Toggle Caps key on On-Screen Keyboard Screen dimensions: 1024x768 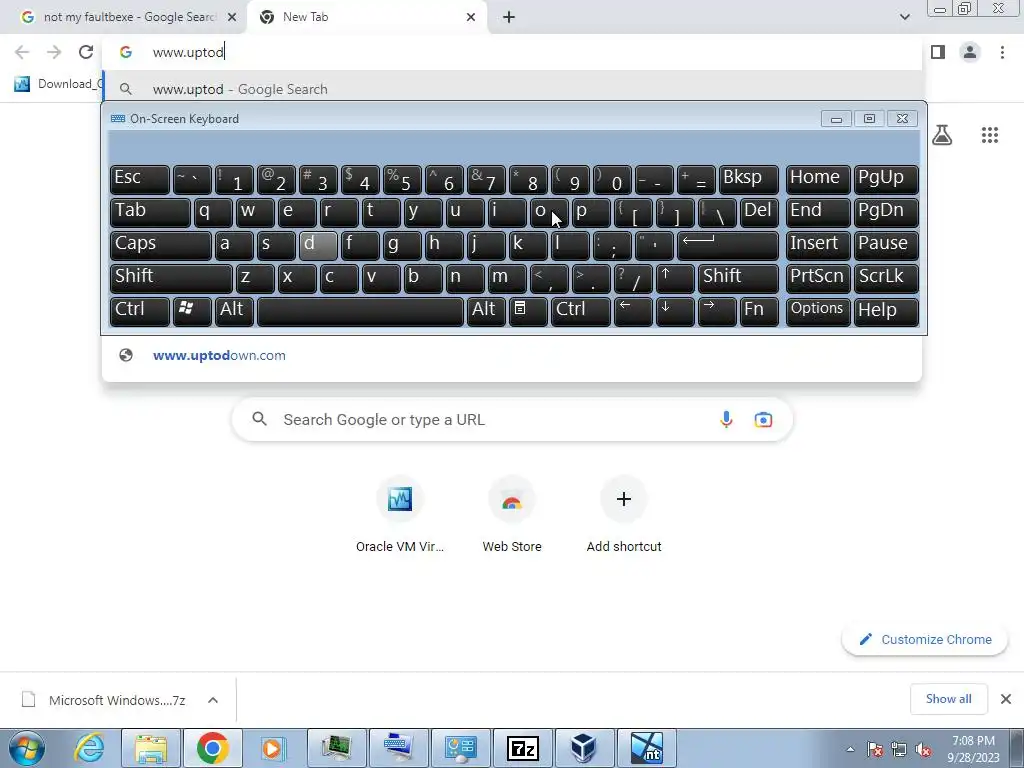pos(160,245)
